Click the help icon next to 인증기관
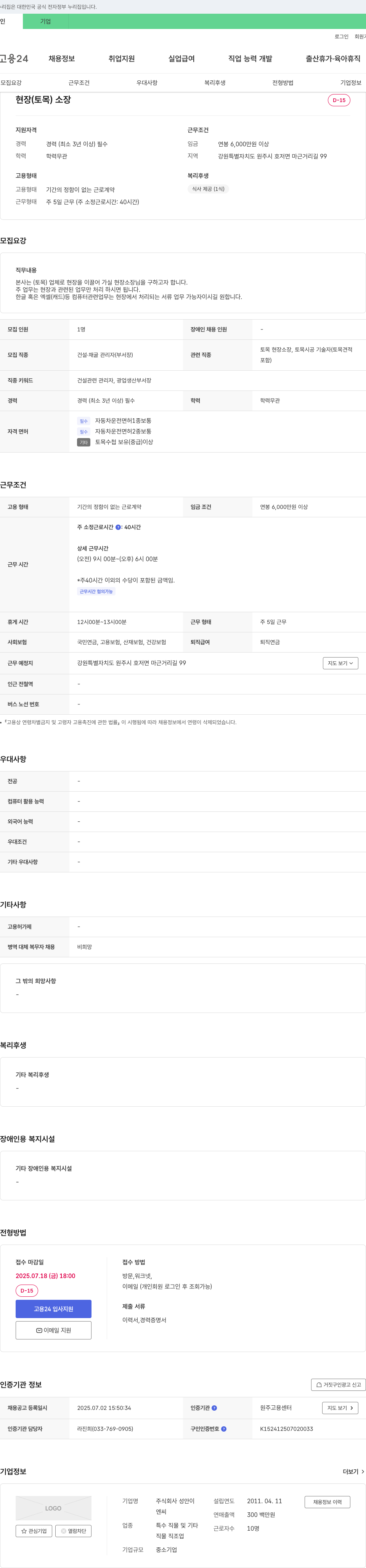Viewport: 366px width, 1568px height. (214, 1408)
